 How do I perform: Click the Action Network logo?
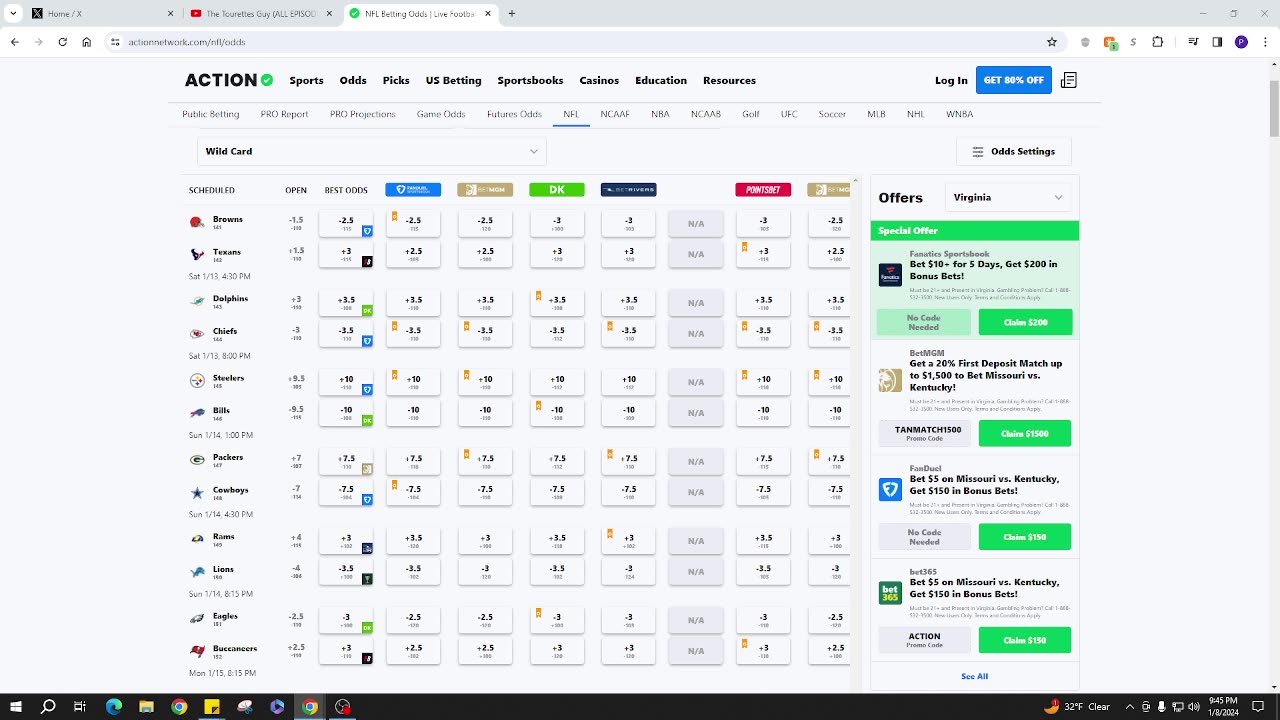point(228,80)
